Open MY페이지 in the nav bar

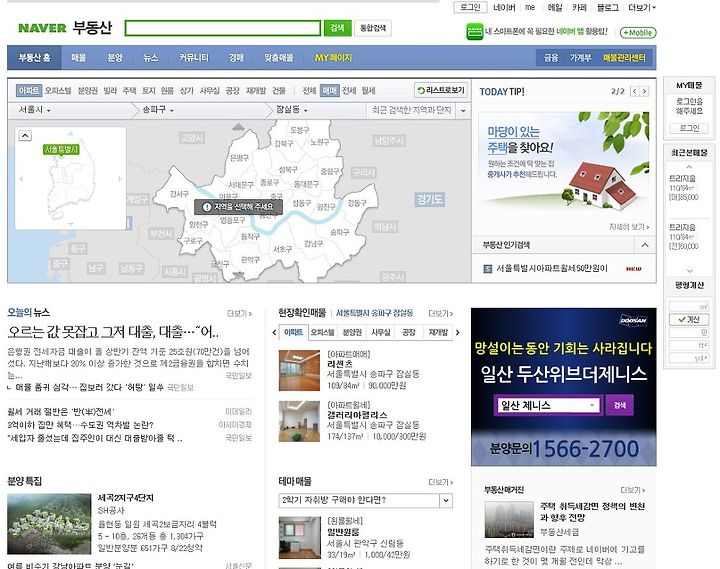pyautogui.click(x=333, y=57)
